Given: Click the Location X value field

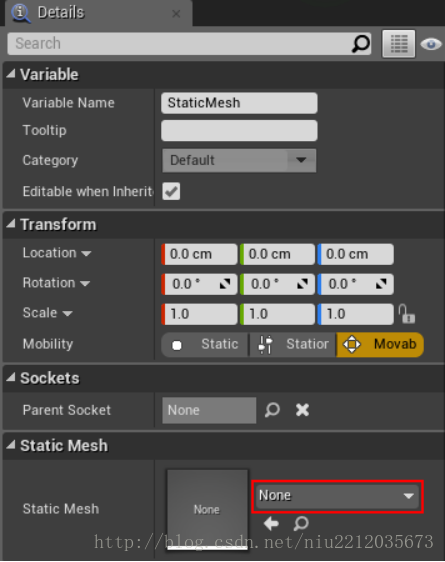Looking at the screenshot, I should (x=199, y=254).
